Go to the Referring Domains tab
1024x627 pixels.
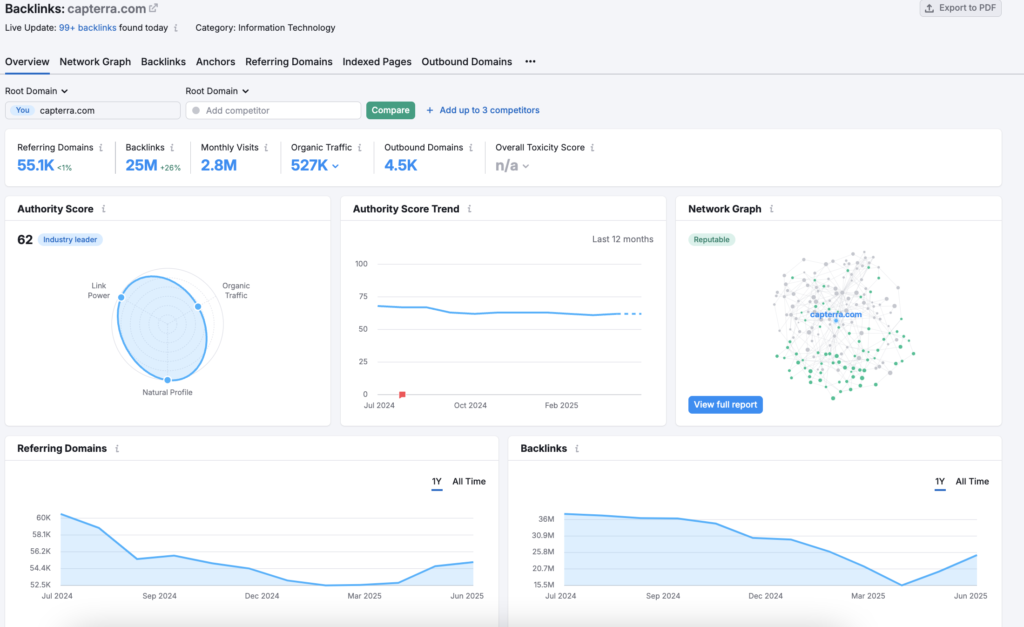pyautogui.click(x=289, y=61)
